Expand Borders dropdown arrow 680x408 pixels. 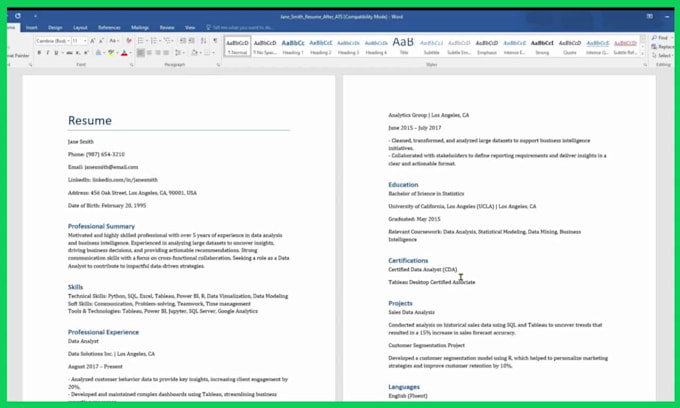click(213, 53)
